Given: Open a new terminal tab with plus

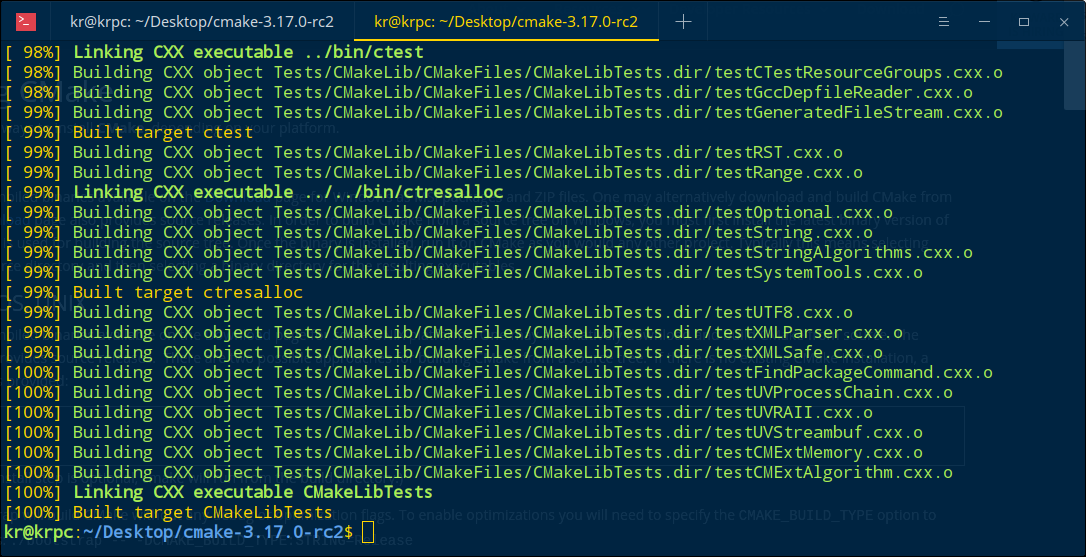Looking at the screenshot, I should pyautogui.click(x=683, y=21).
